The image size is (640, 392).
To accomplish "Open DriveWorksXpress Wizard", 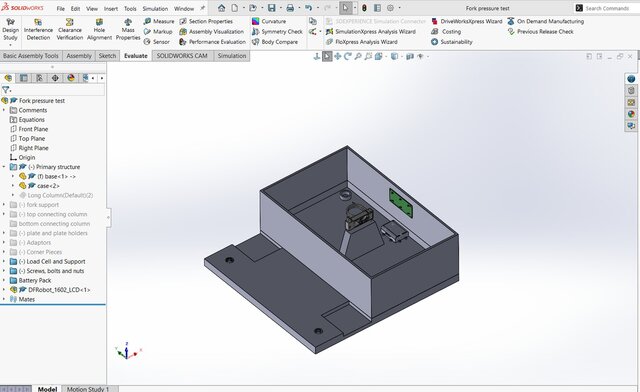I will point(467,21).
